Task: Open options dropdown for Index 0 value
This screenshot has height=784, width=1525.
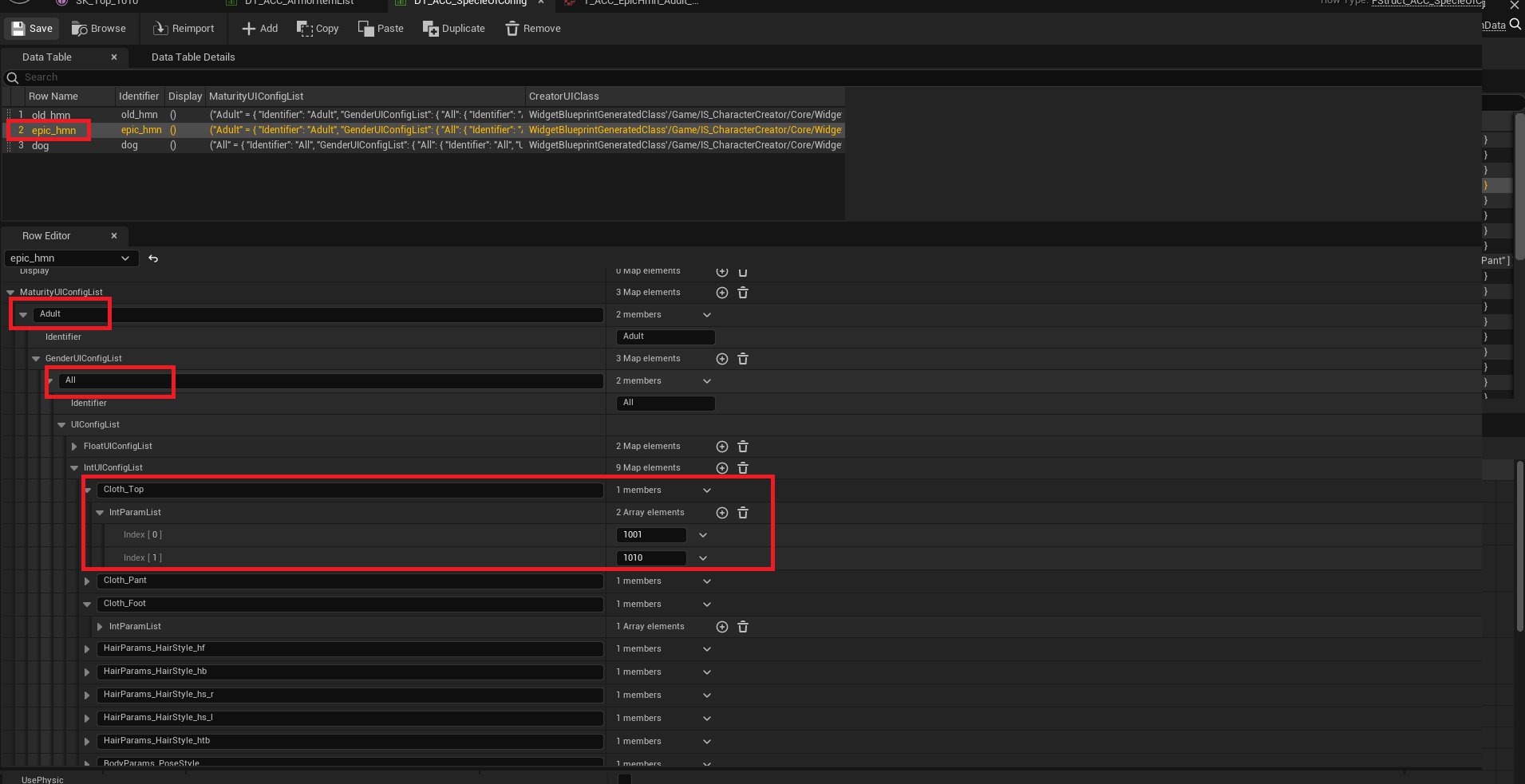Action: click(703, 535)
